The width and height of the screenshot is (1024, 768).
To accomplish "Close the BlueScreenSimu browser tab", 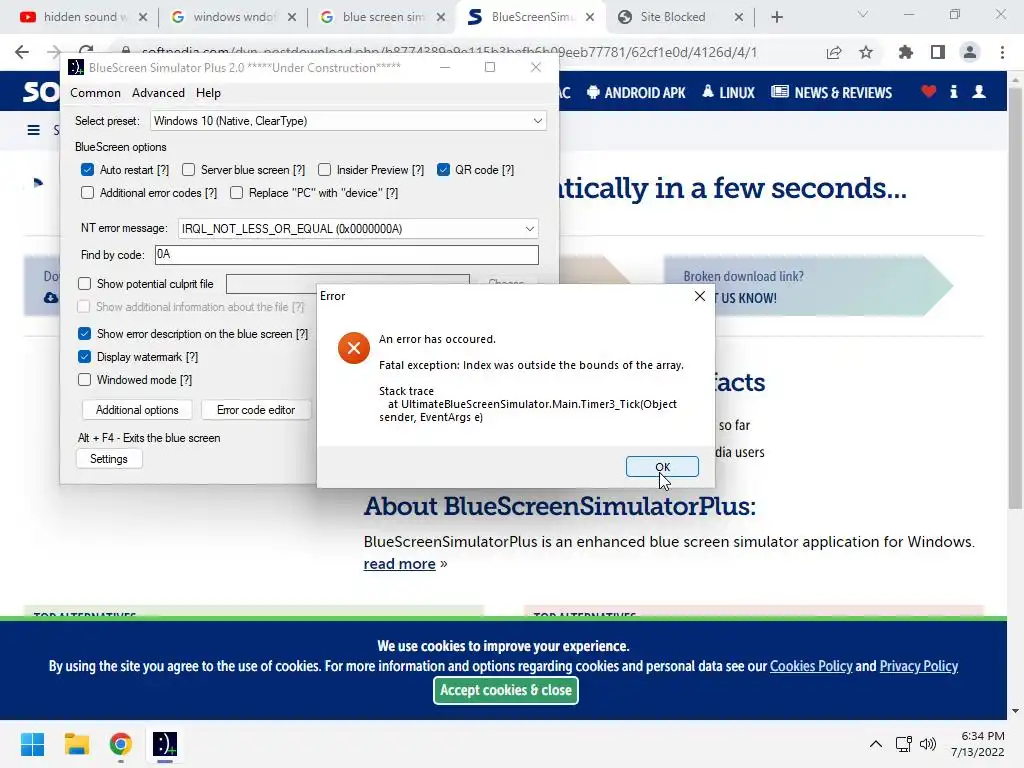I will tap(590, 18).
